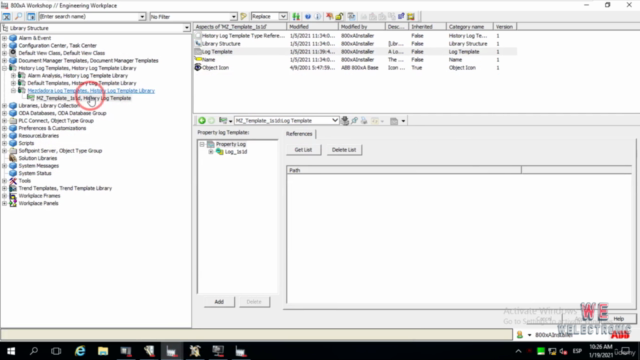Open the Library Structure selector dropdown
The image size is (640, 360).
187,28
